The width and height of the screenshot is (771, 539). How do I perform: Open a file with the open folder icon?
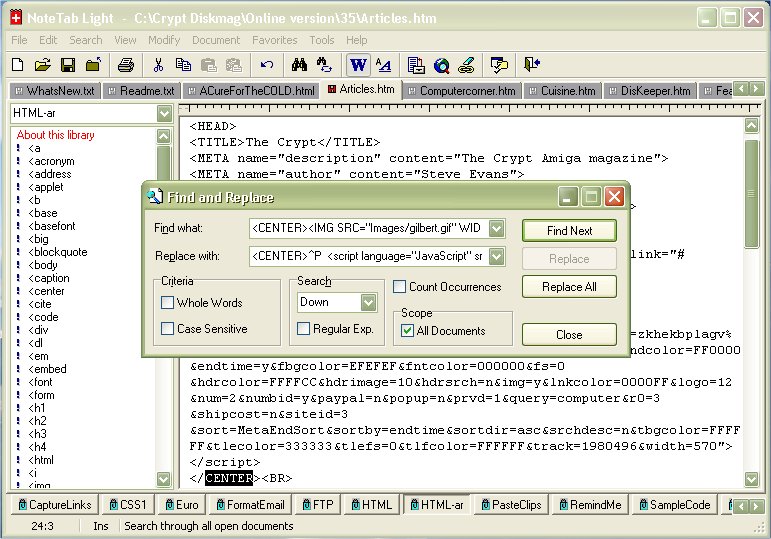click(43, 65)
